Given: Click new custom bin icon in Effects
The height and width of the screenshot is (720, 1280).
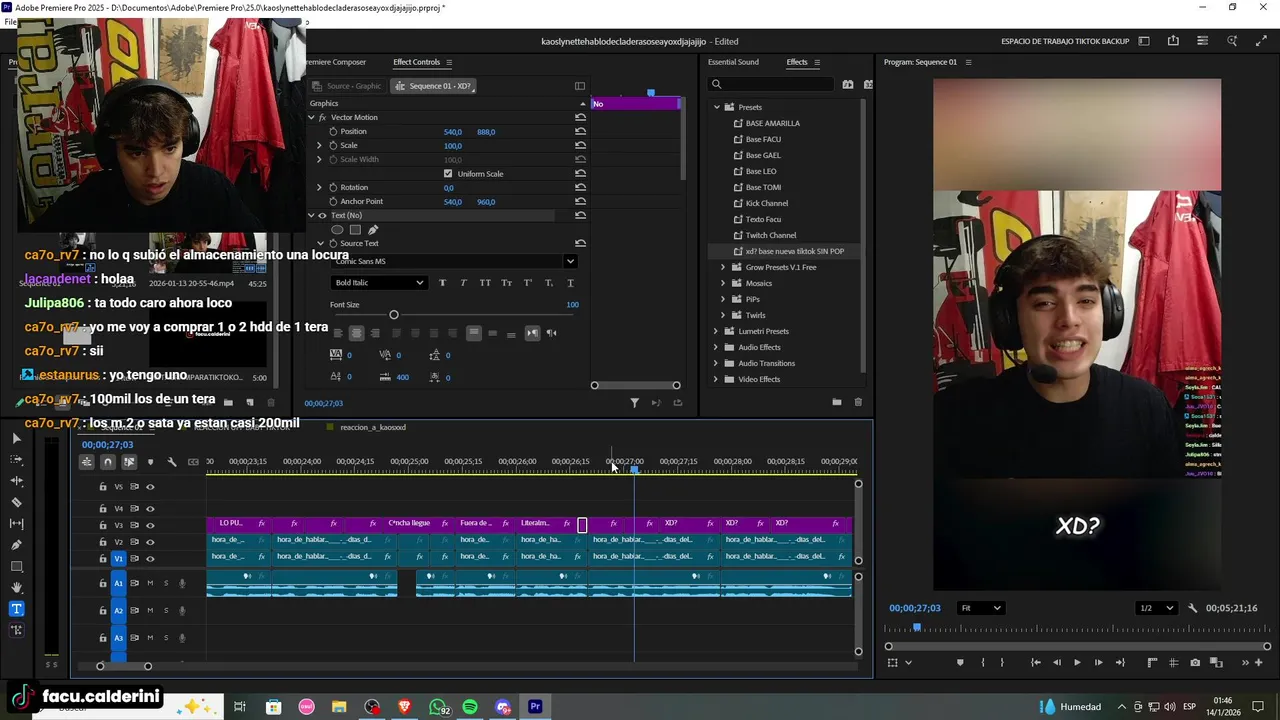Looking at the screenshot, I should click(x=836, y=402).
